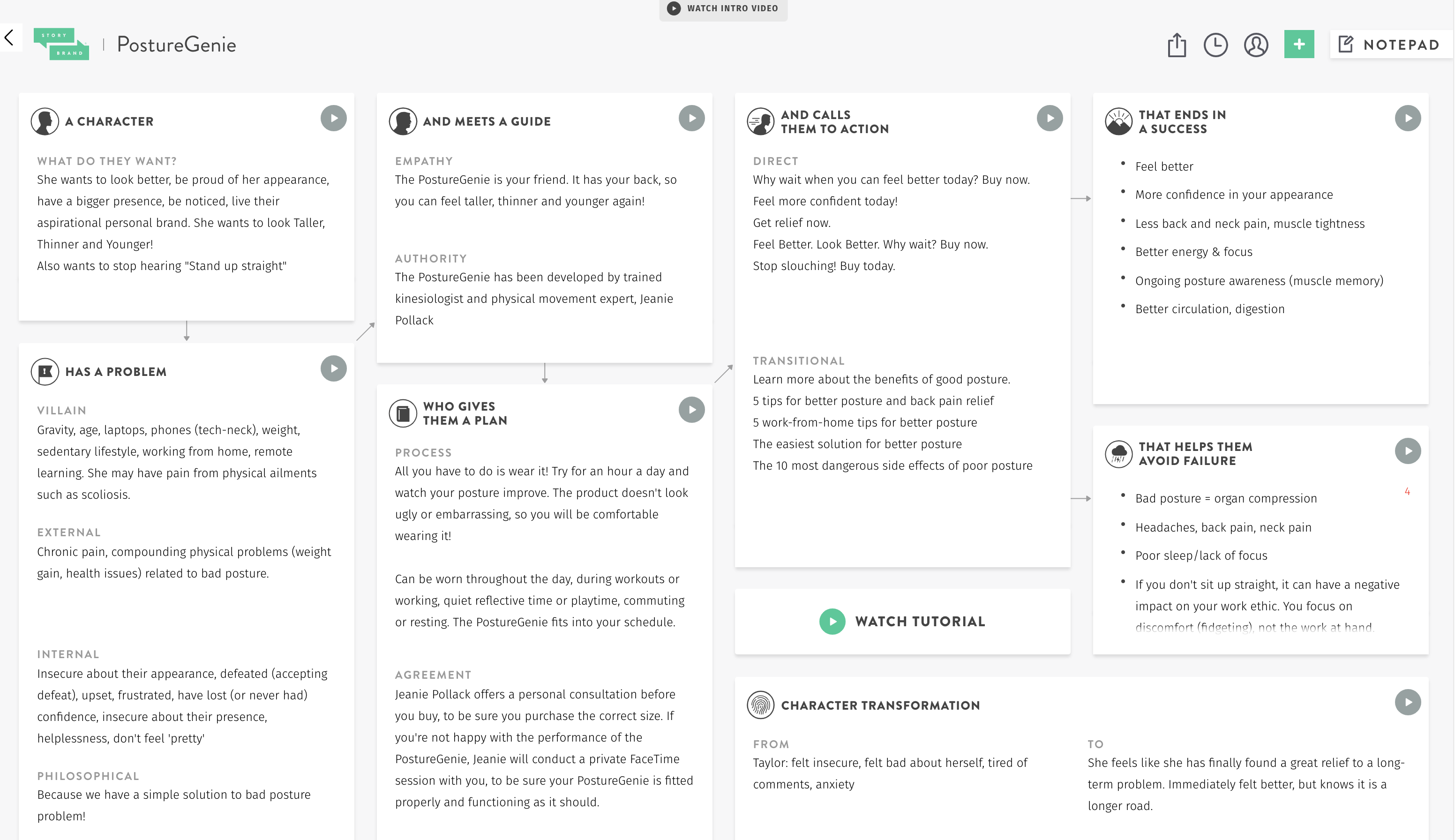Play the Who Gives Them A Plan video
1455x840 pixels.
coord(691,410)
